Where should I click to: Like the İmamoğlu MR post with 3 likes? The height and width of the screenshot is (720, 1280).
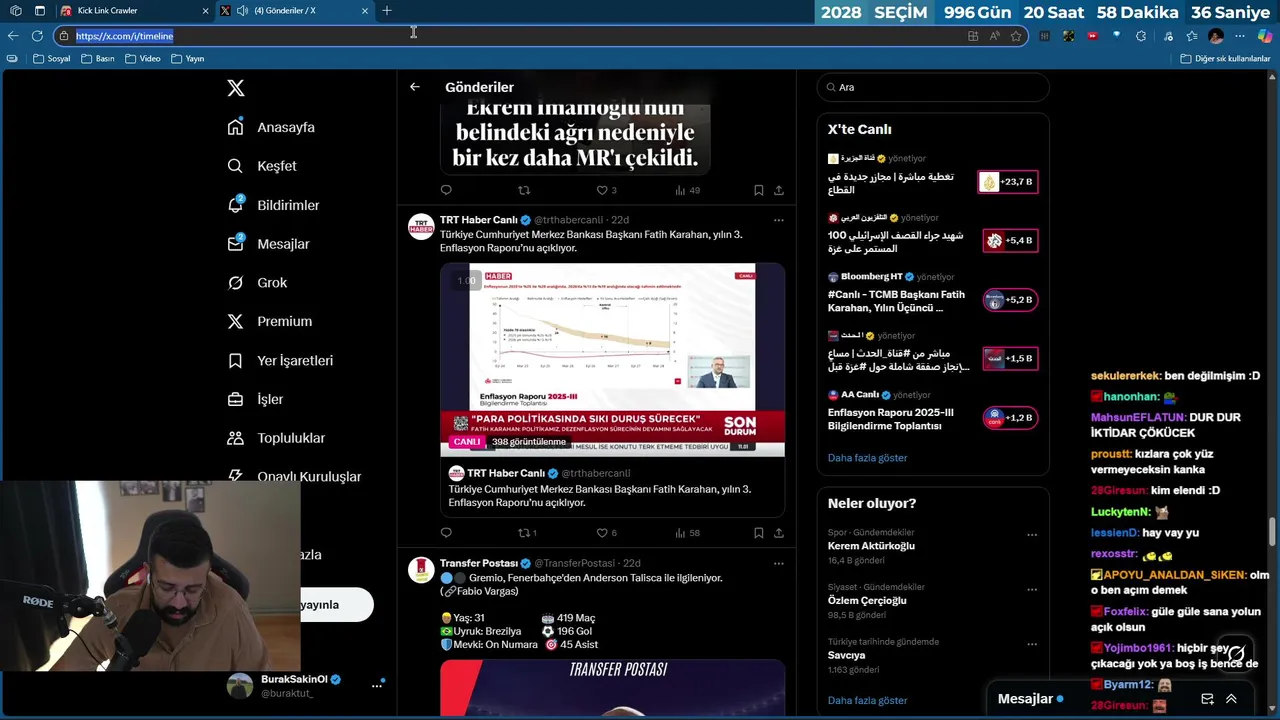[606, 190]
